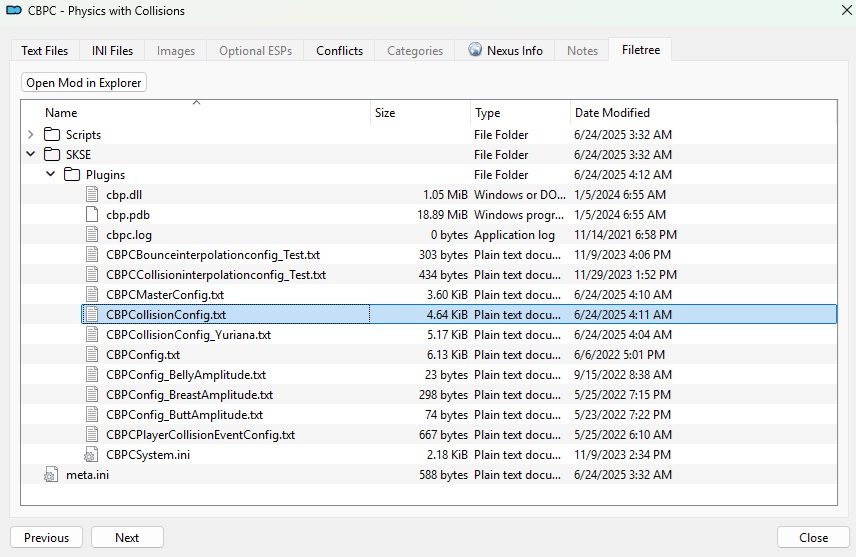Switch to the Conflicts tab
856x557 pixels.
pos(340,51)
